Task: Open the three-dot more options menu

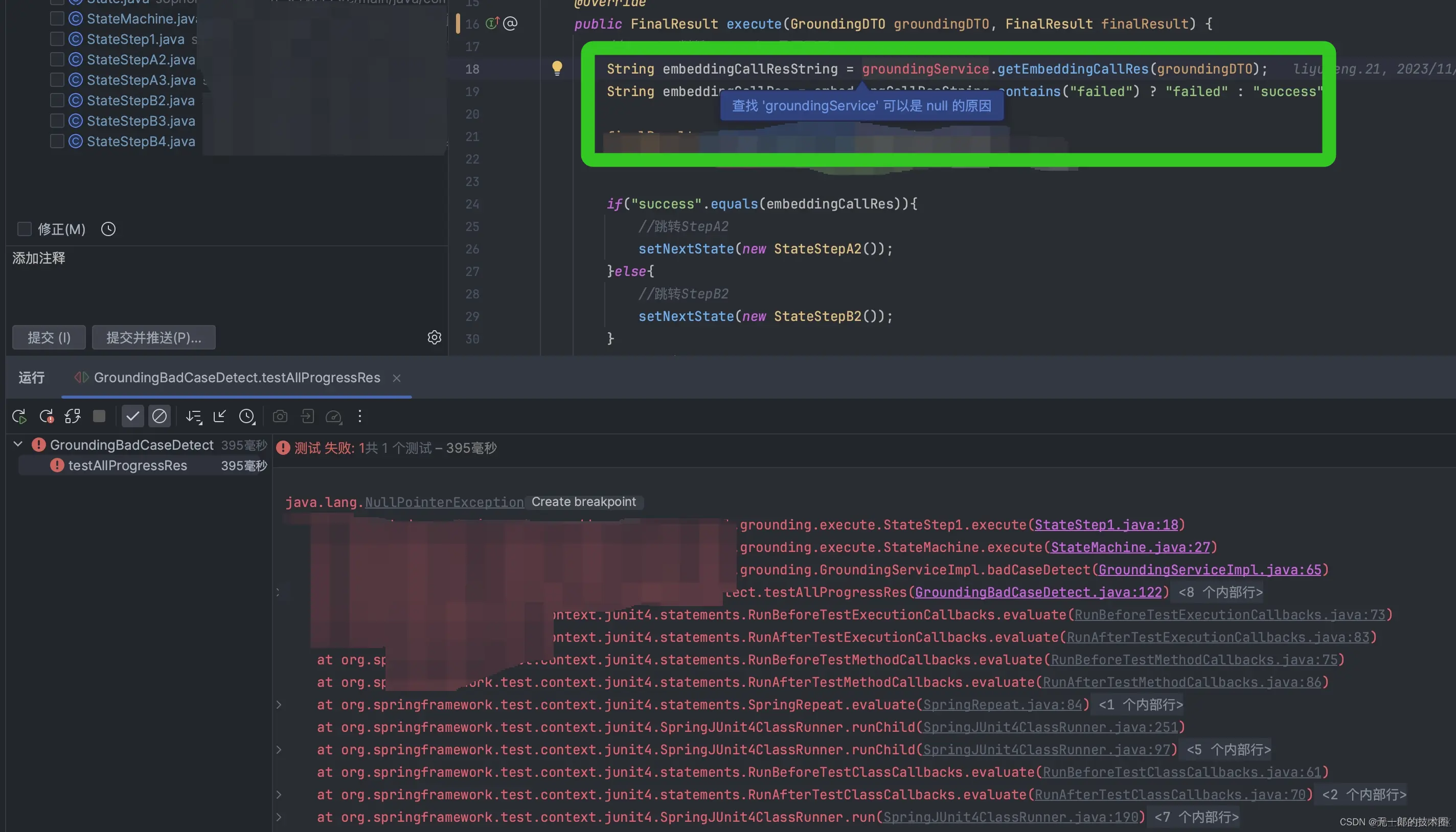Action: (359, 417)
